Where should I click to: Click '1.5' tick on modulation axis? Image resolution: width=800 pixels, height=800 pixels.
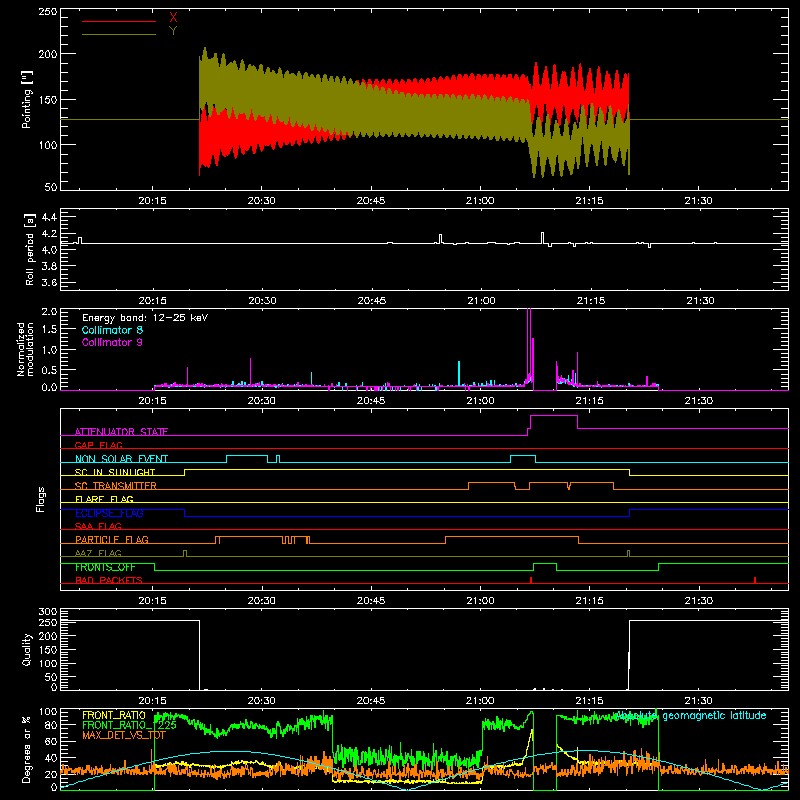point(49,329)
